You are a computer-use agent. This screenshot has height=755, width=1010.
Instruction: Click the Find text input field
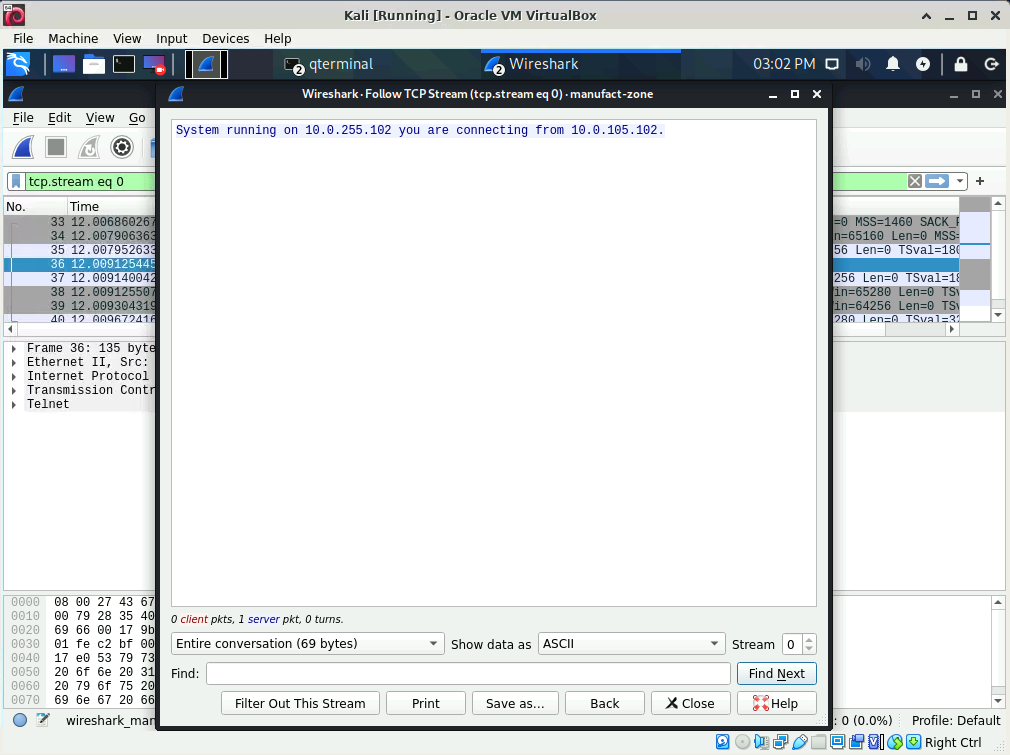point(468,673)
